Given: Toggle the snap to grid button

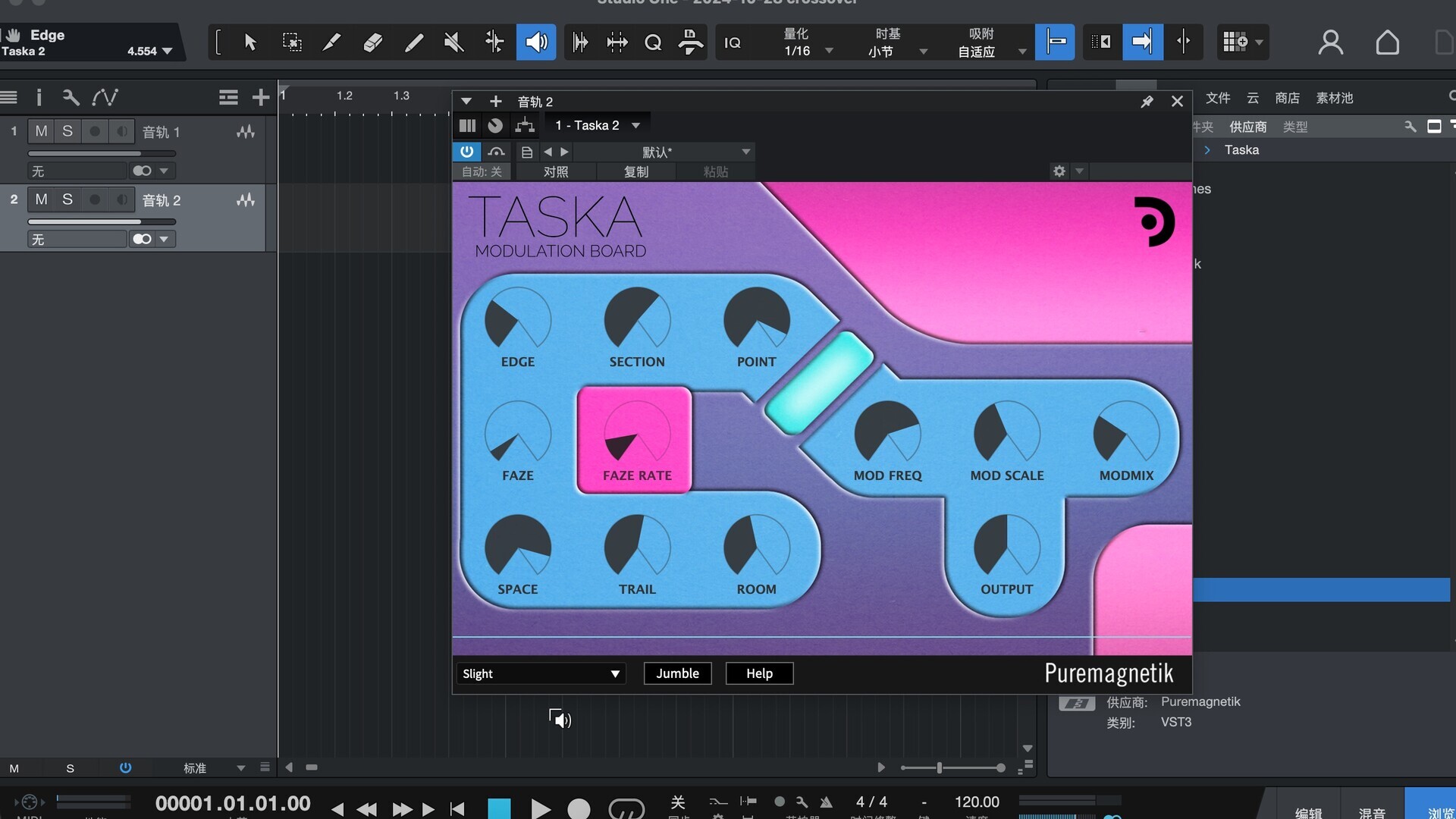Looking at the screenshot, I should coord(1054,42).
